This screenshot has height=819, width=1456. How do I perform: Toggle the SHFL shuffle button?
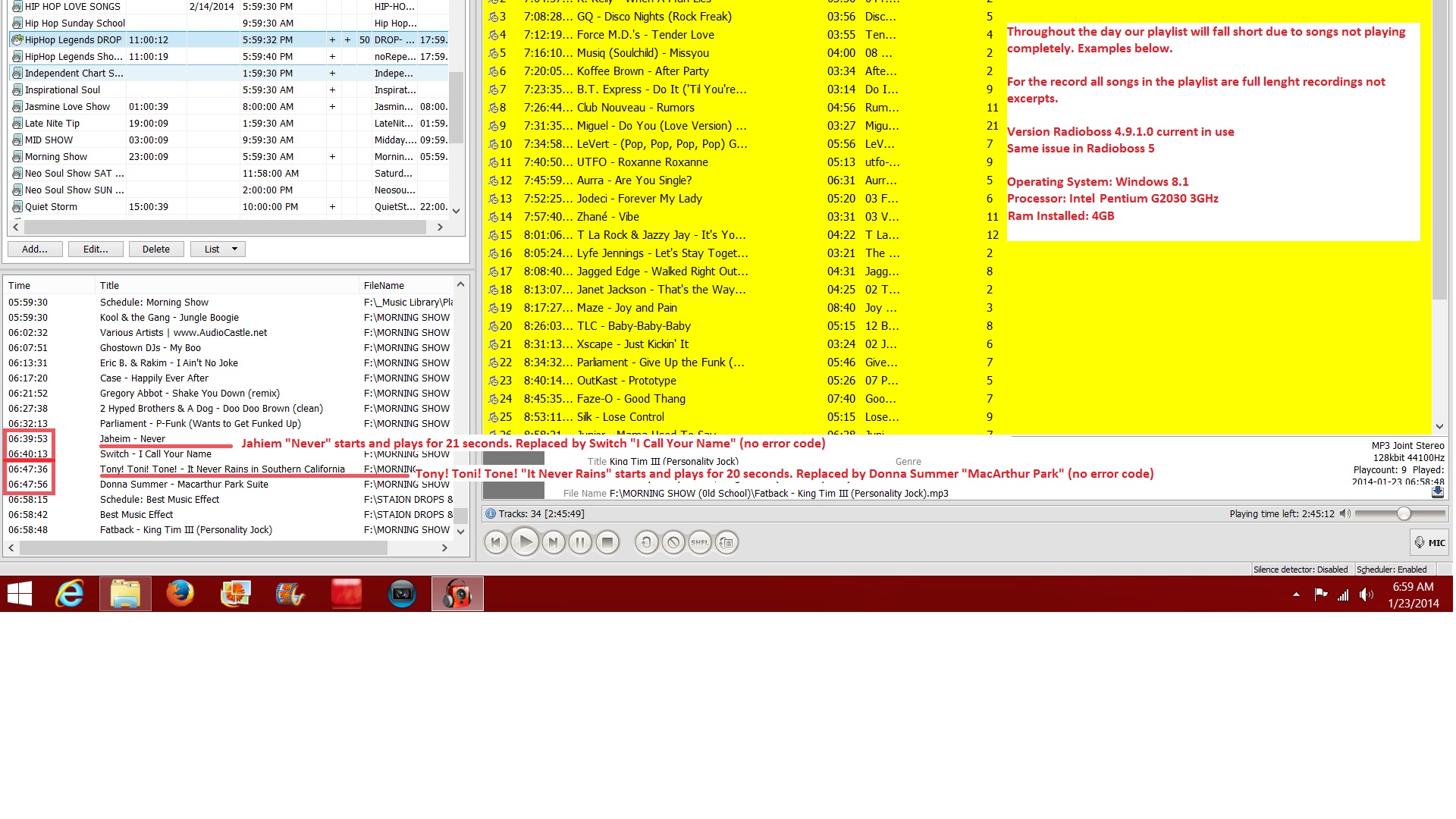pyautogui.click(x=699, y=542)
